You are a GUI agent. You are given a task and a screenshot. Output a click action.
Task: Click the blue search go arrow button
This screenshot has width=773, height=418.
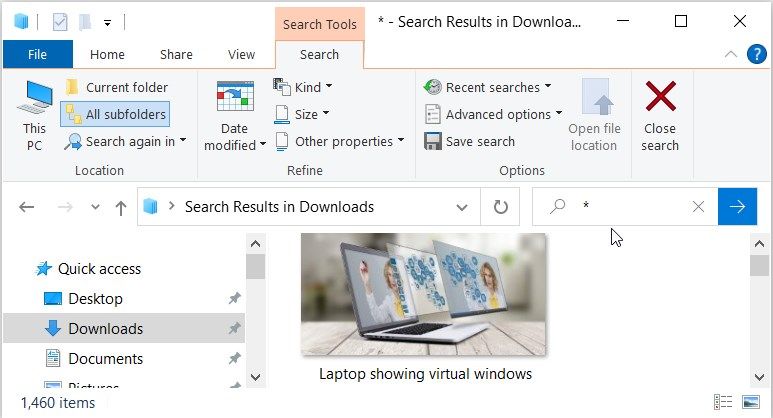click(x=737, y=207)
